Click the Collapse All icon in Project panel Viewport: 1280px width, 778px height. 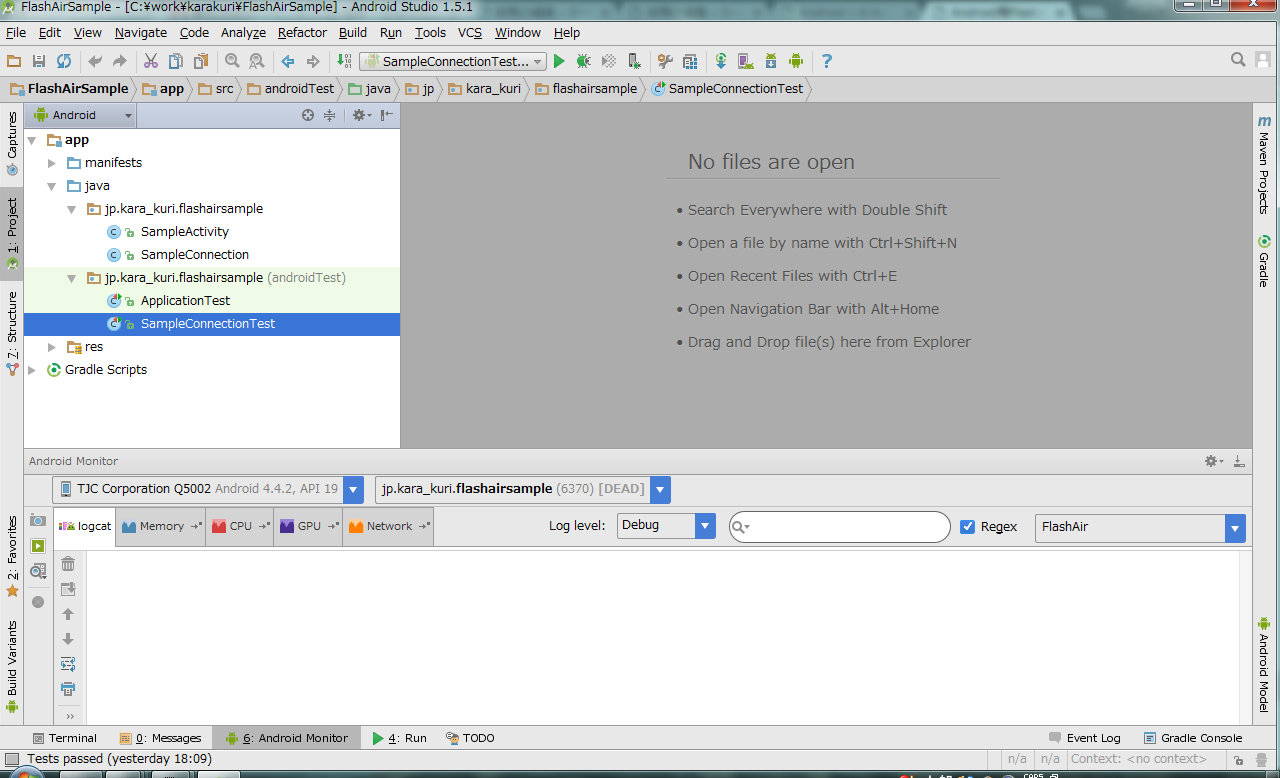[329, 115]
